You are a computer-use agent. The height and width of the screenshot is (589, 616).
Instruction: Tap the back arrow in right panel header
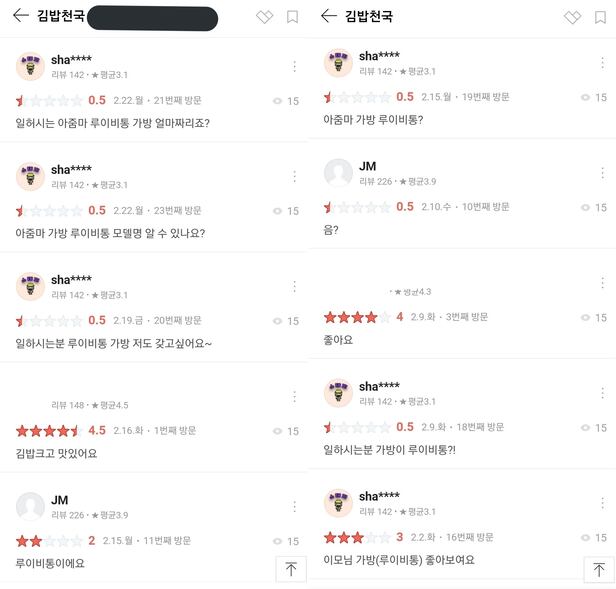328,16
